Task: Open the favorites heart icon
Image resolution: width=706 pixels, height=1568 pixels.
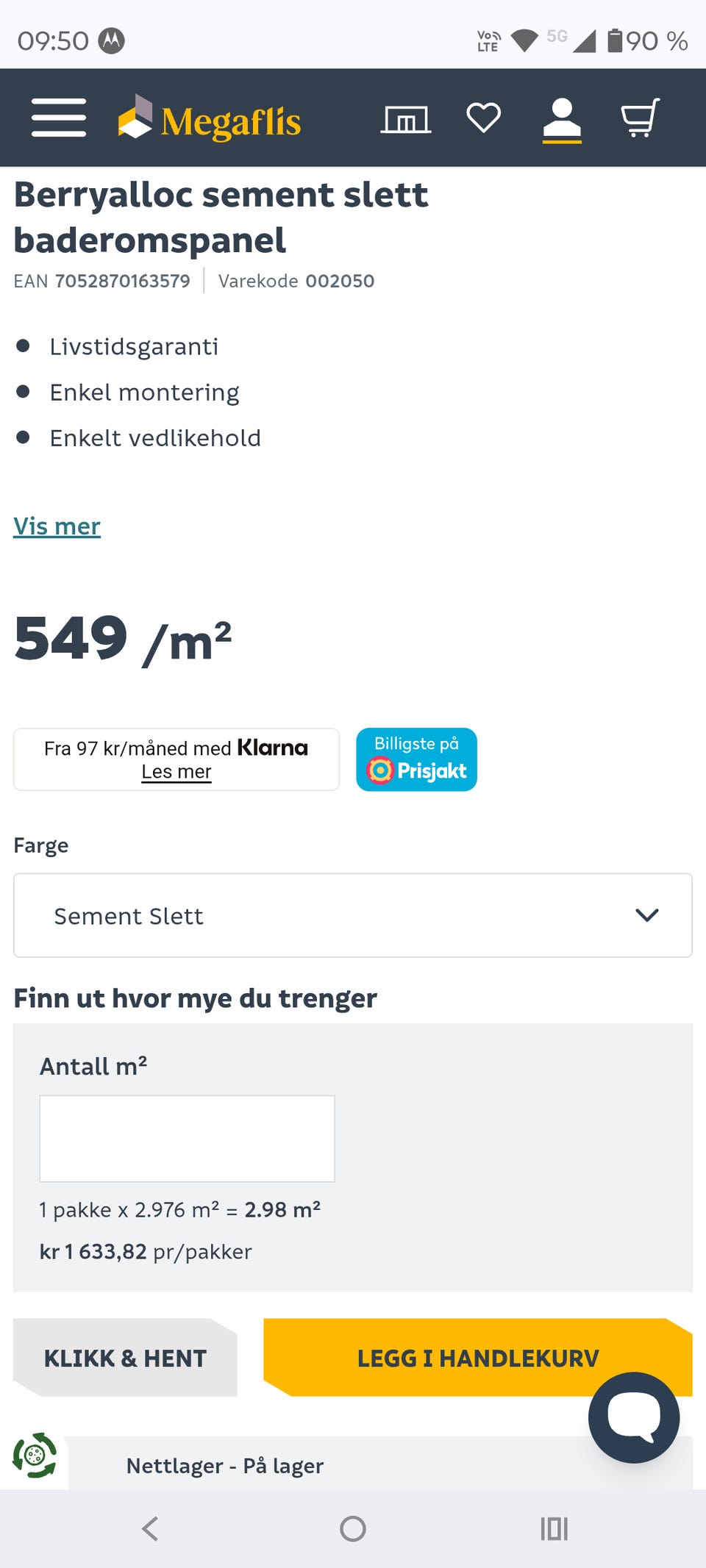Action: [484, 118]
